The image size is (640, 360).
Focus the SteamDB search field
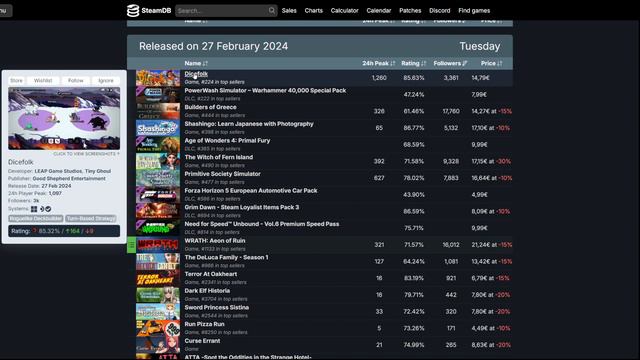coord(226,11)
